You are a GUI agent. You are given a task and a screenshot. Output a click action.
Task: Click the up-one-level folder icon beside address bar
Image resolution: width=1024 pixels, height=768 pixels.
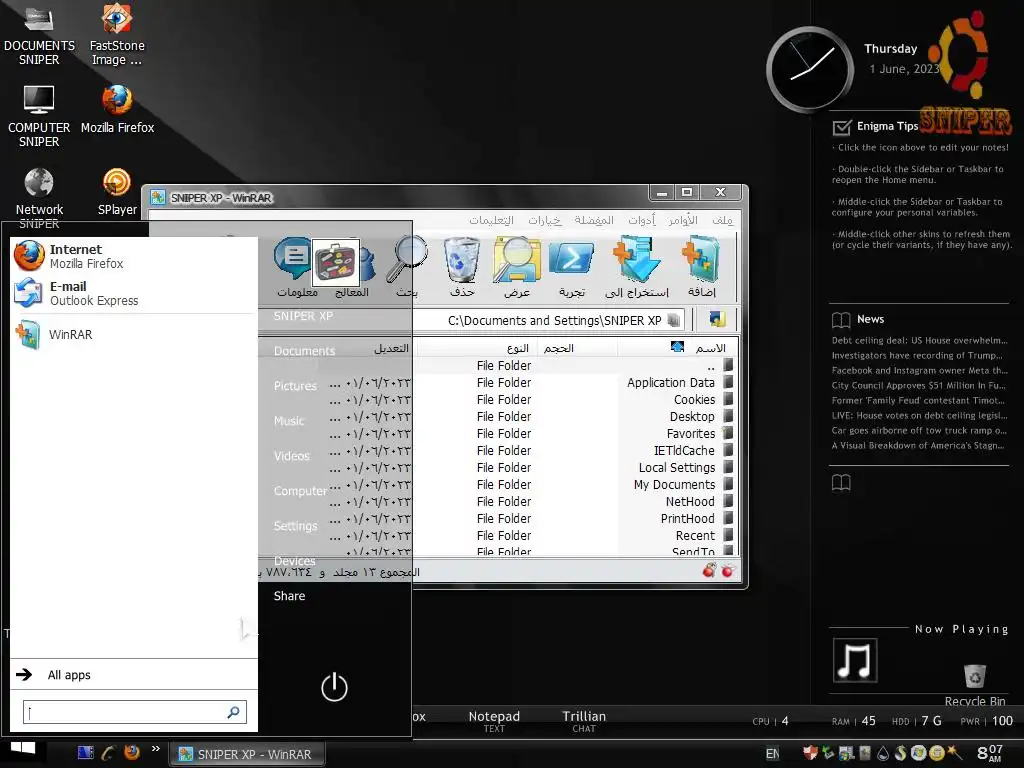coord(718,319)
